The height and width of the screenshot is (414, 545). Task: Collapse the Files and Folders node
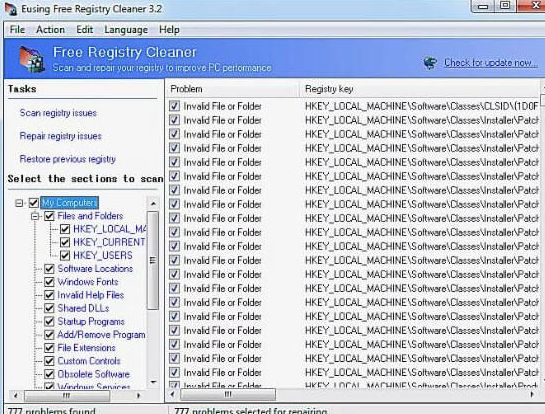pos(35,216)
